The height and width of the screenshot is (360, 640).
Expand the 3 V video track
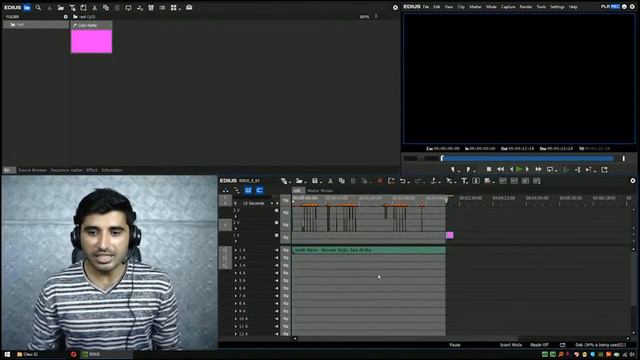pos(236,216)
